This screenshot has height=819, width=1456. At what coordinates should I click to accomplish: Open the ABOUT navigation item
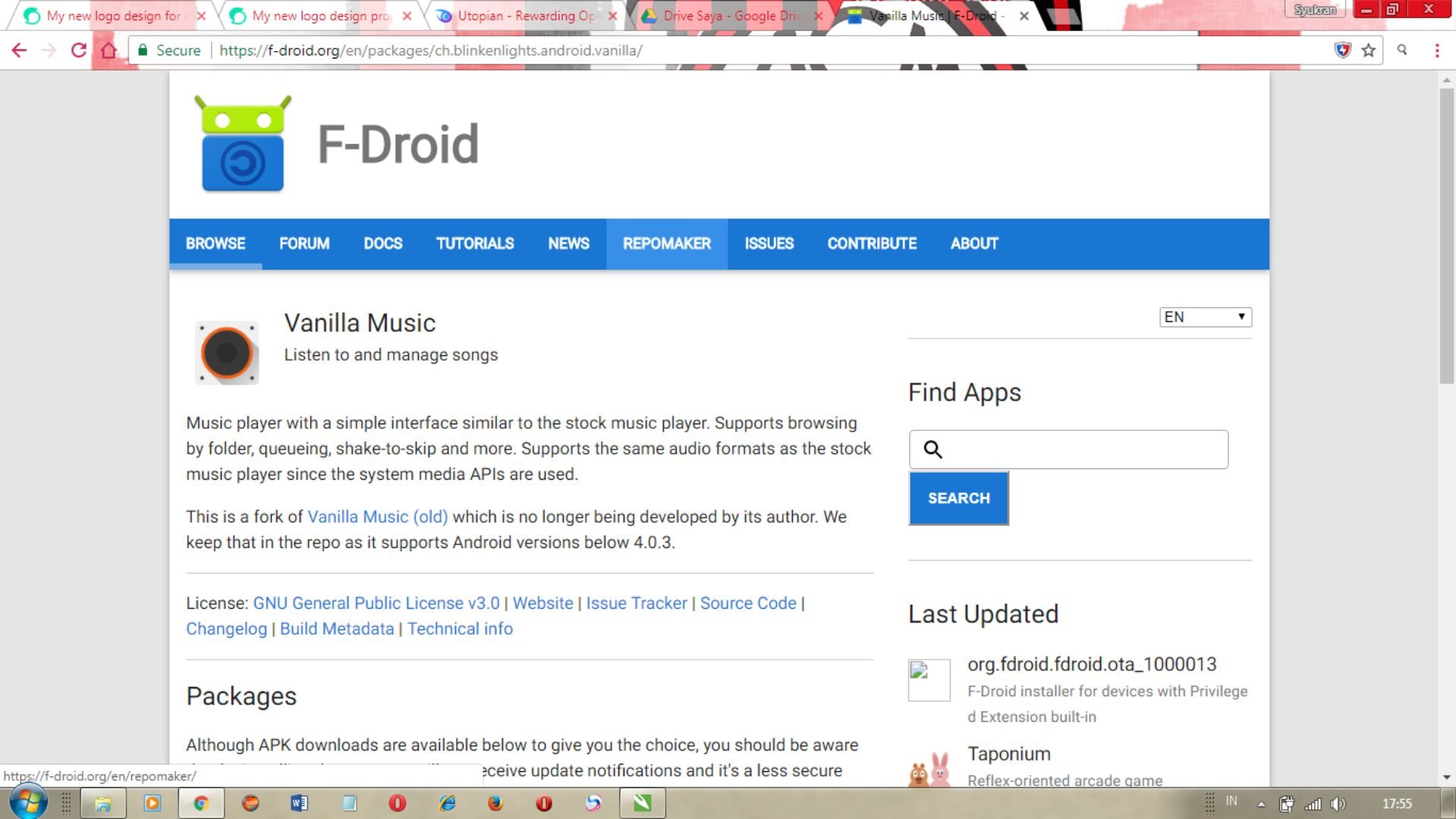pyautogui.click(x=974, y=244)
